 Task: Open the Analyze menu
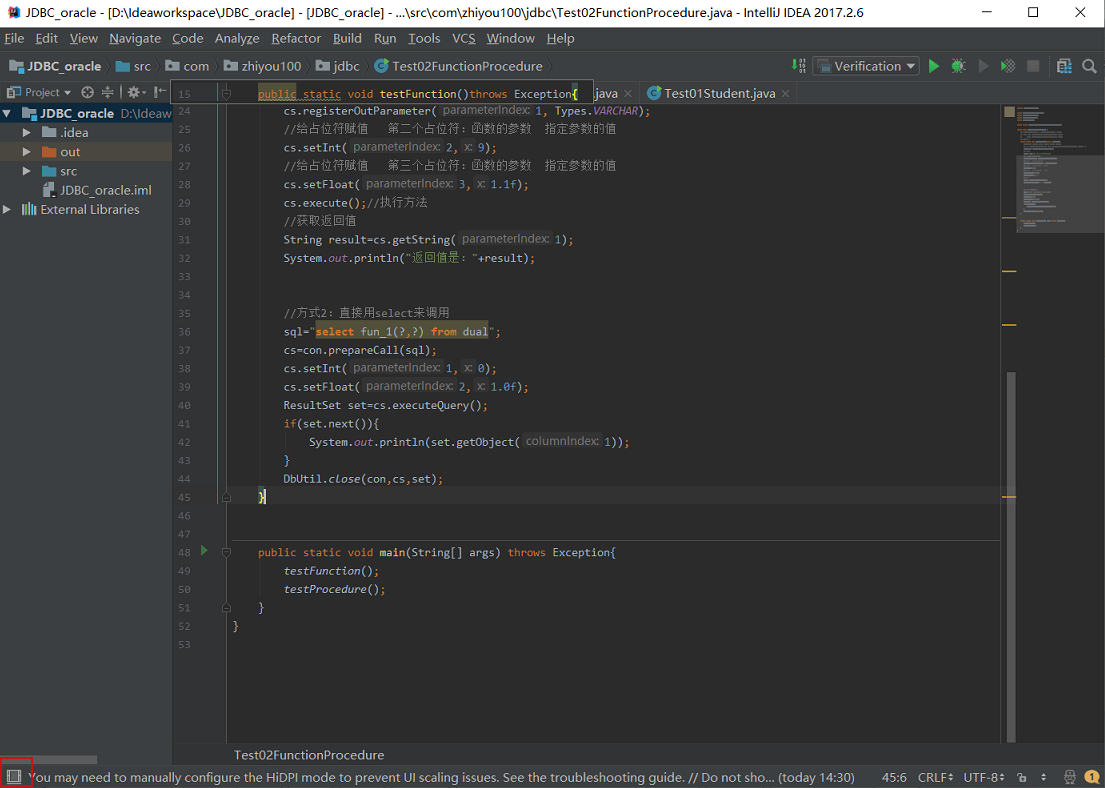click(237, 38)
